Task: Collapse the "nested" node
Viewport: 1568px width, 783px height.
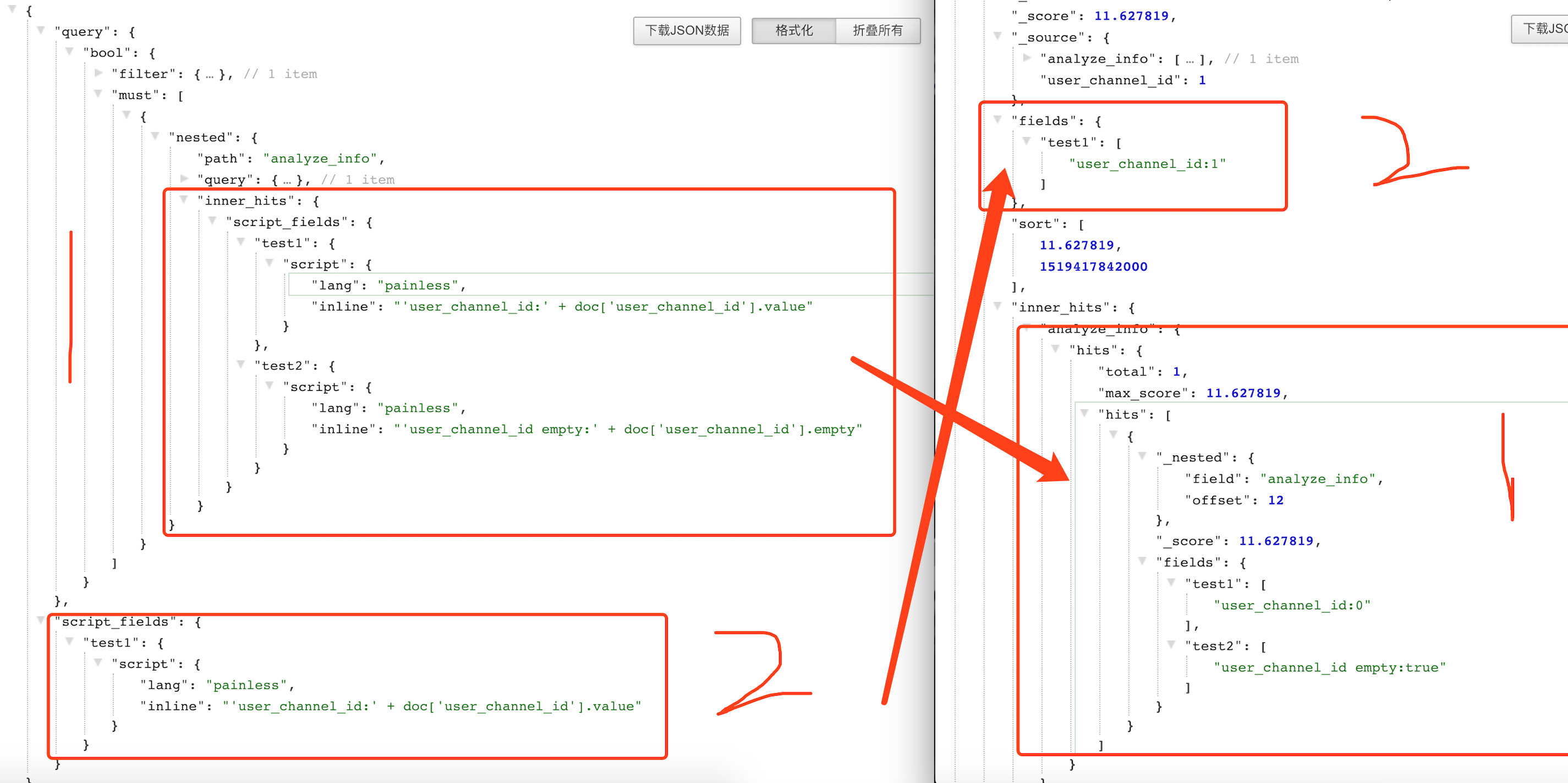Action: [x=155, y=136]
